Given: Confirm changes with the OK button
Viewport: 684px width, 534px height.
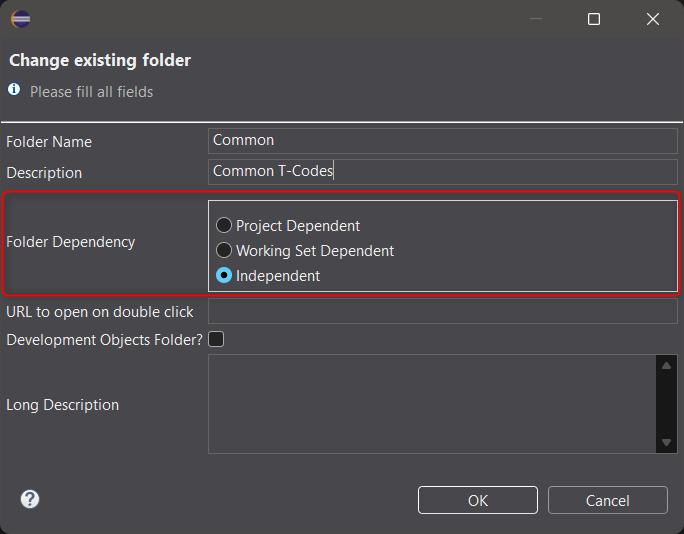Looking at the screenshot, I should (x=478, y=500).
